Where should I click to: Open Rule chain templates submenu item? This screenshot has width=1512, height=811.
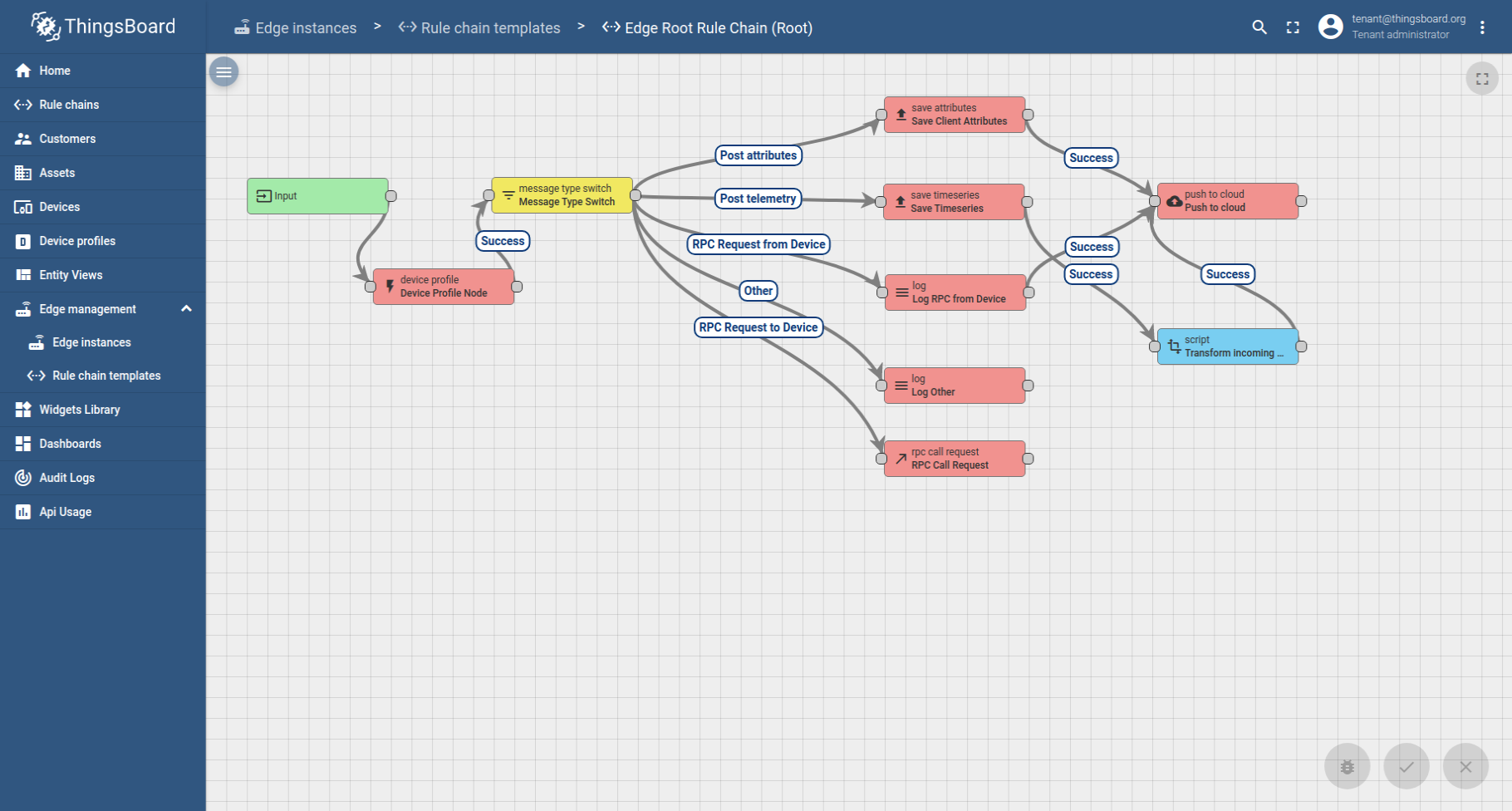coord(103,376)
